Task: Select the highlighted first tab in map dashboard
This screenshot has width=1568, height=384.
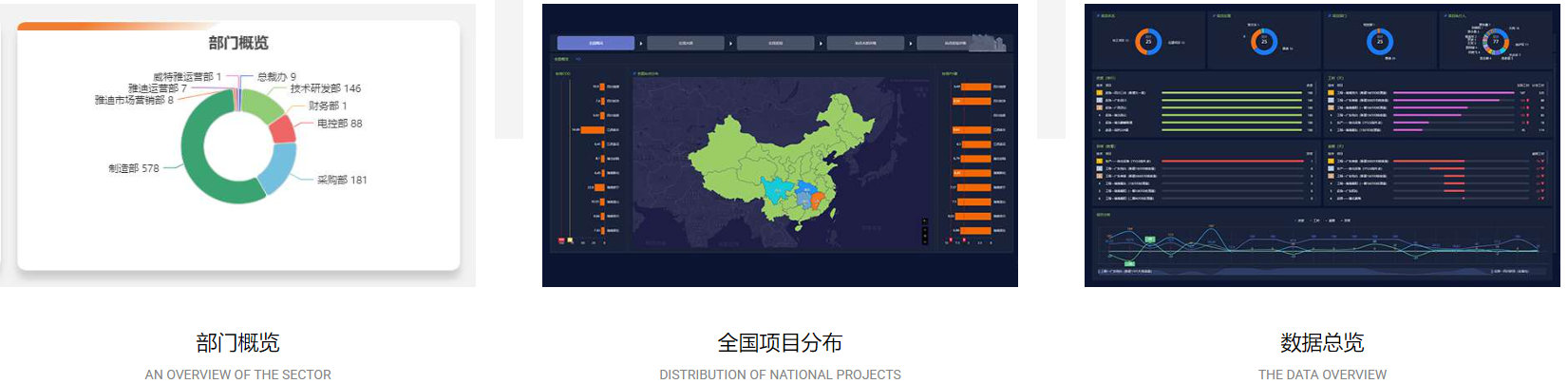Action: [595, 44]
